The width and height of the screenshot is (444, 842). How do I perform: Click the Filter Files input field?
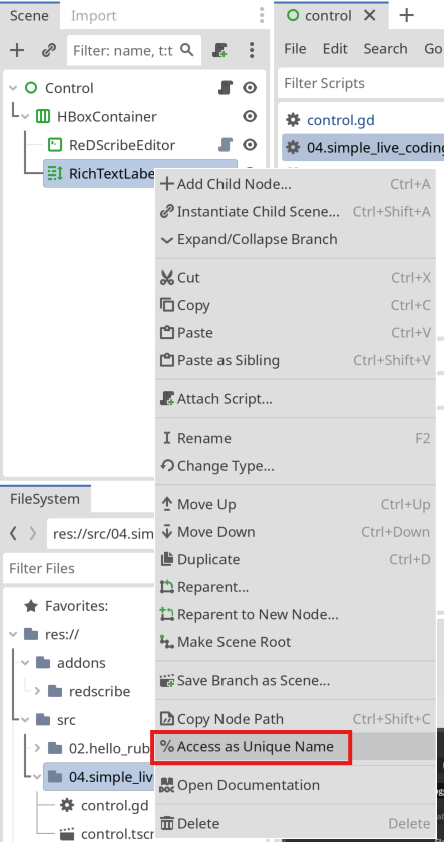coord(81,568)
